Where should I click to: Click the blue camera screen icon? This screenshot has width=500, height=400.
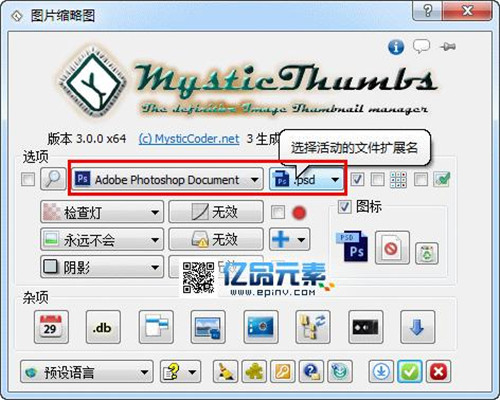pos(261,327)
